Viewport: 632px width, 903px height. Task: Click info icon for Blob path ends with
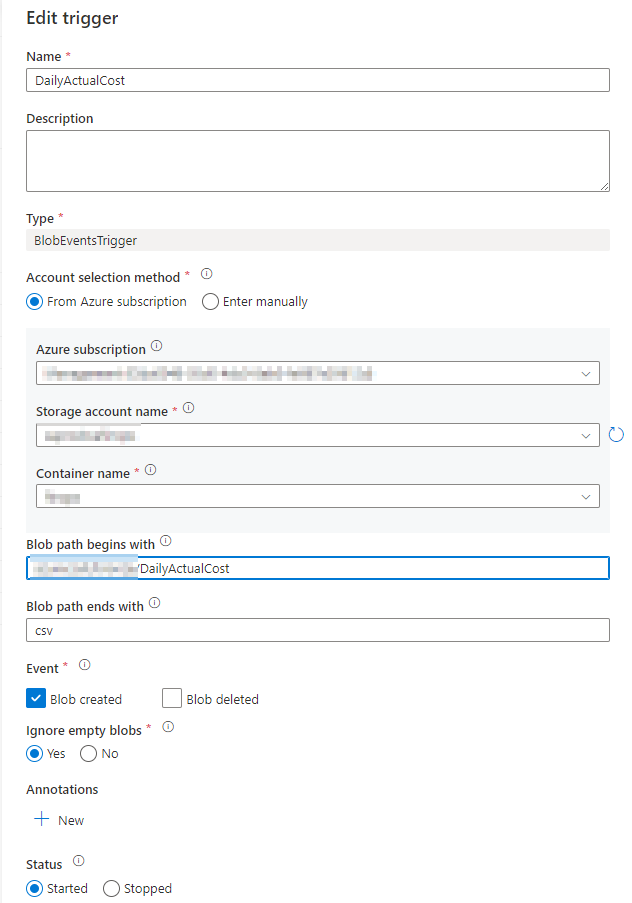click(154, 603)
